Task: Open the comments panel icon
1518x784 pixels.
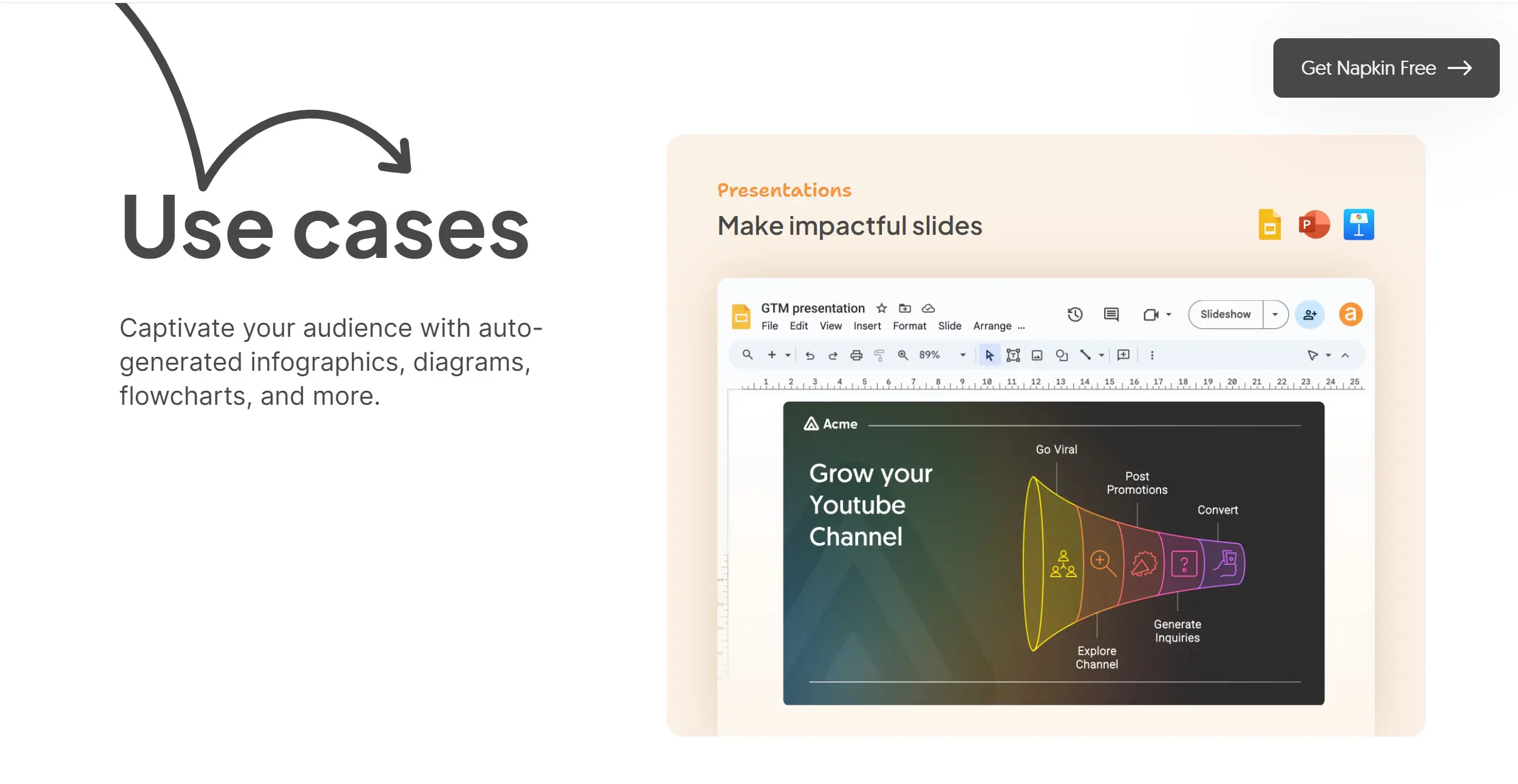Action: point(1111,314)
